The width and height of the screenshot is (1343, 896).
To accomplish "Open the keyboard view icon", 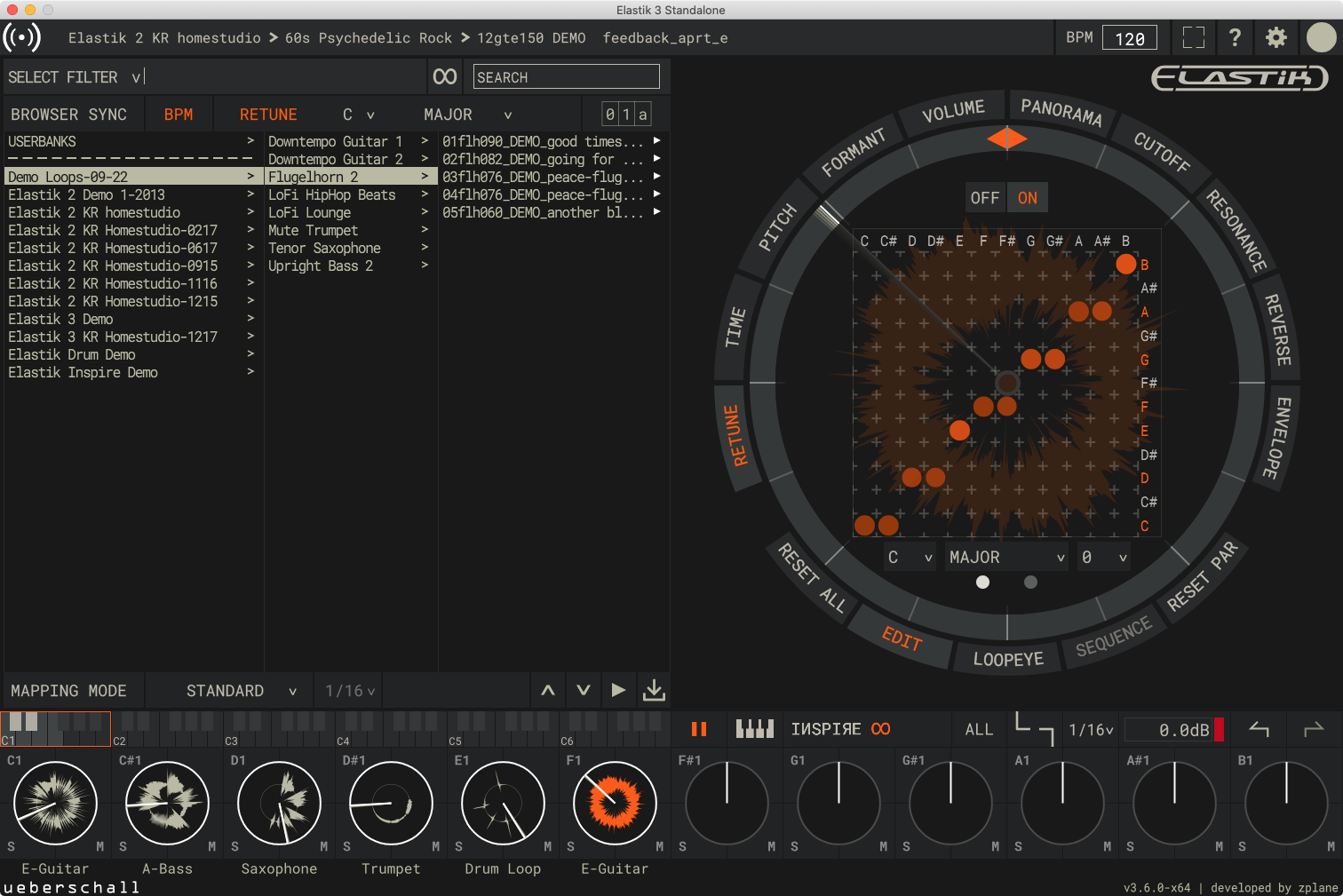I will pyautogui.click(x=754, y=729).
